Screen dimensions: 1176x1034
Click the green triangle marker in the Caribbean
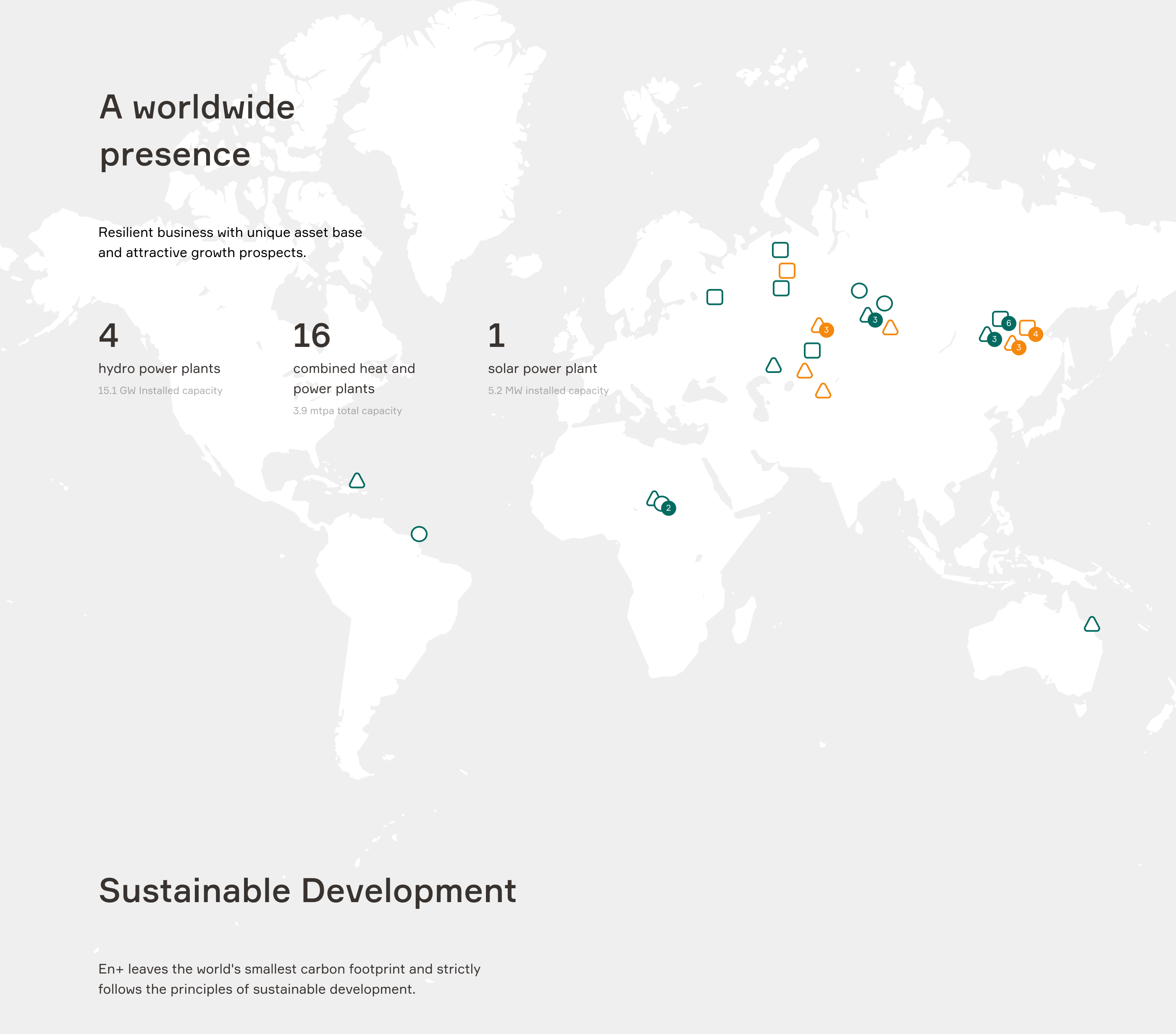tap(357, 481)
